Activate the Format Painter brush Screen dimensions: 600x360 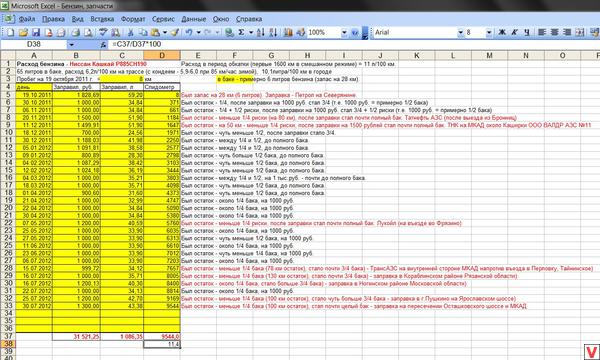[174, 33]
